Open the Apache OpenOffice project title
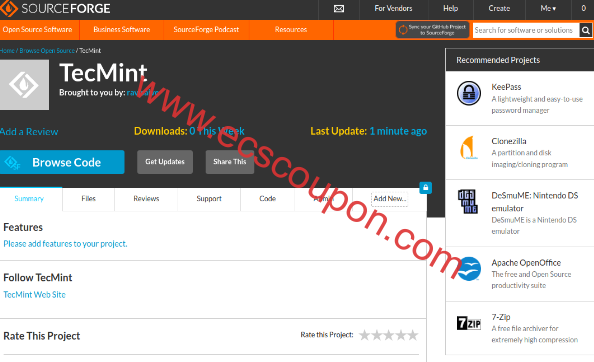This screenshot has height=362, width=594. (526, 262)
